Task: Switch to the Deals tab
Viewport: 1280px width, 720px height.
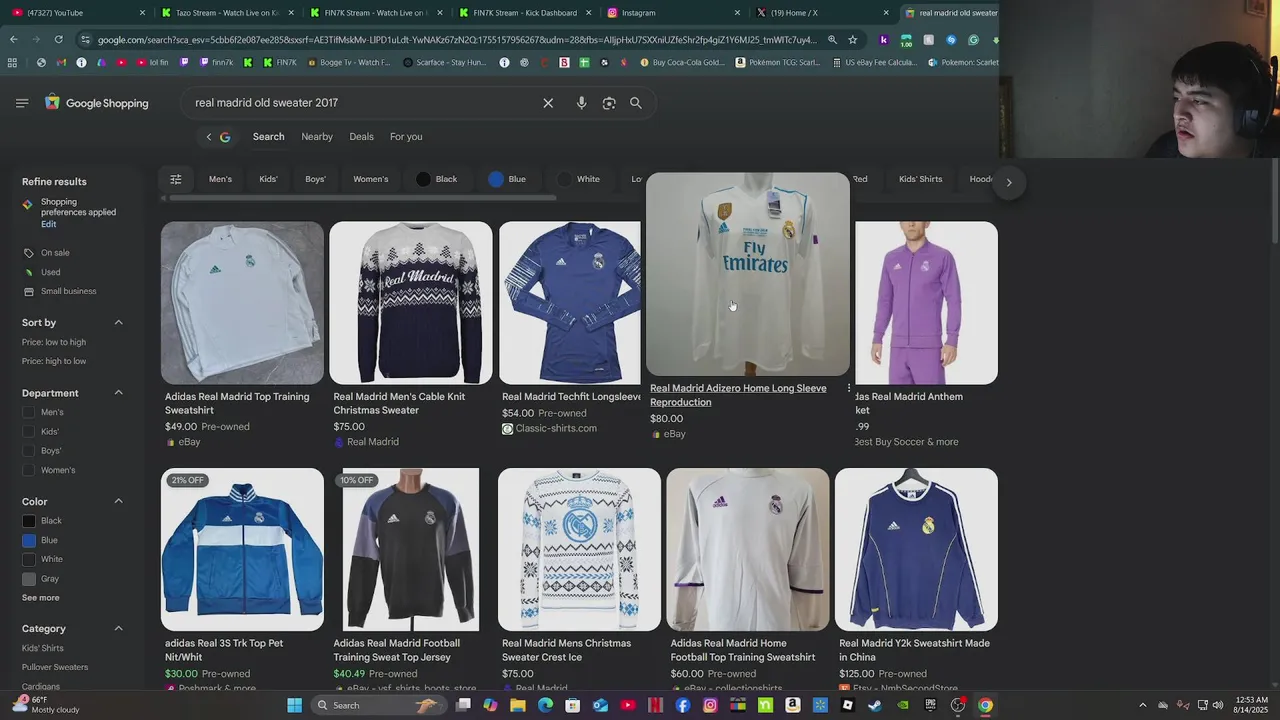Action: pos(361,137)
